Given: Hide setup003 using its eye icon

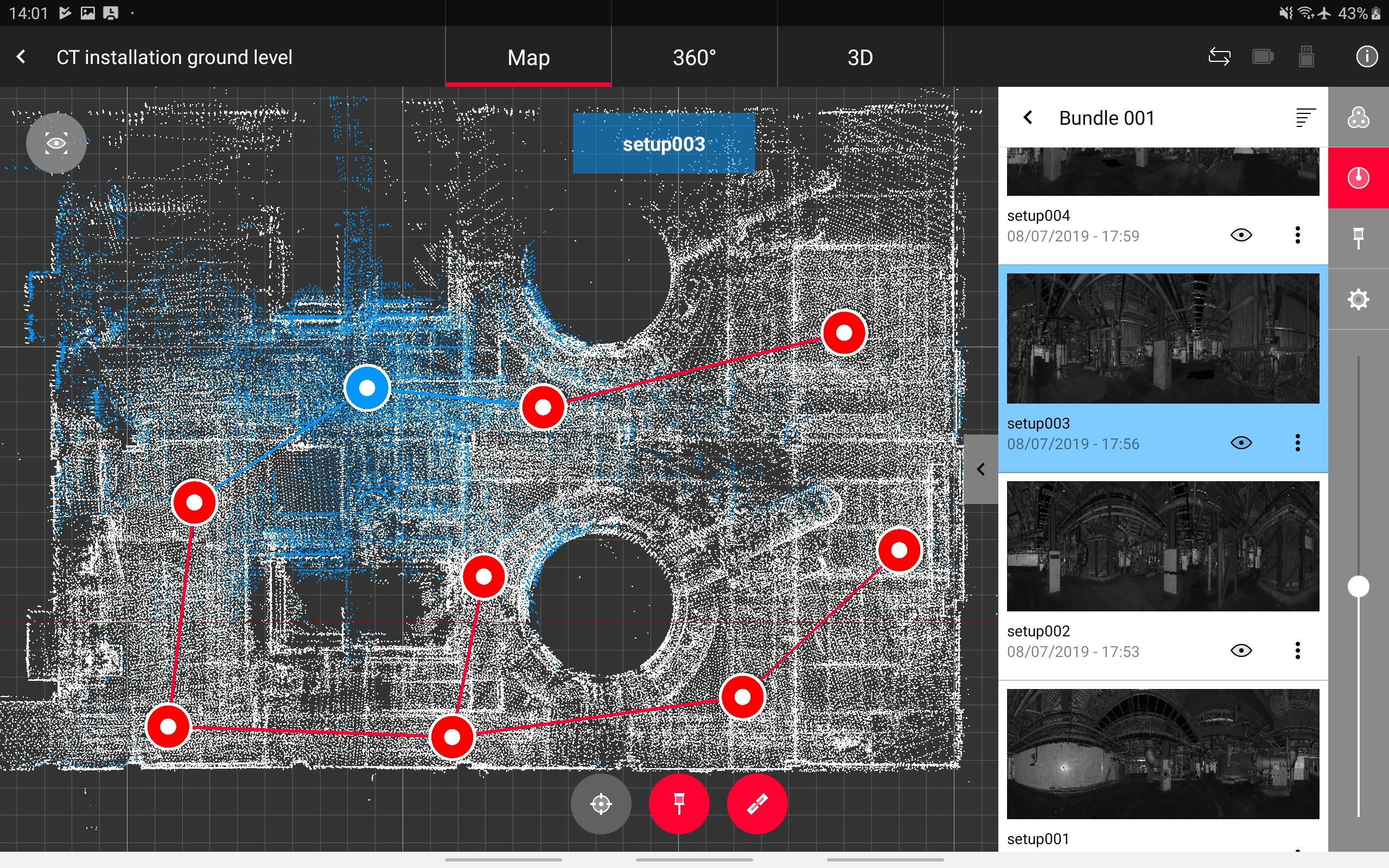Looking at the screenshot, I should [1241, 443].
